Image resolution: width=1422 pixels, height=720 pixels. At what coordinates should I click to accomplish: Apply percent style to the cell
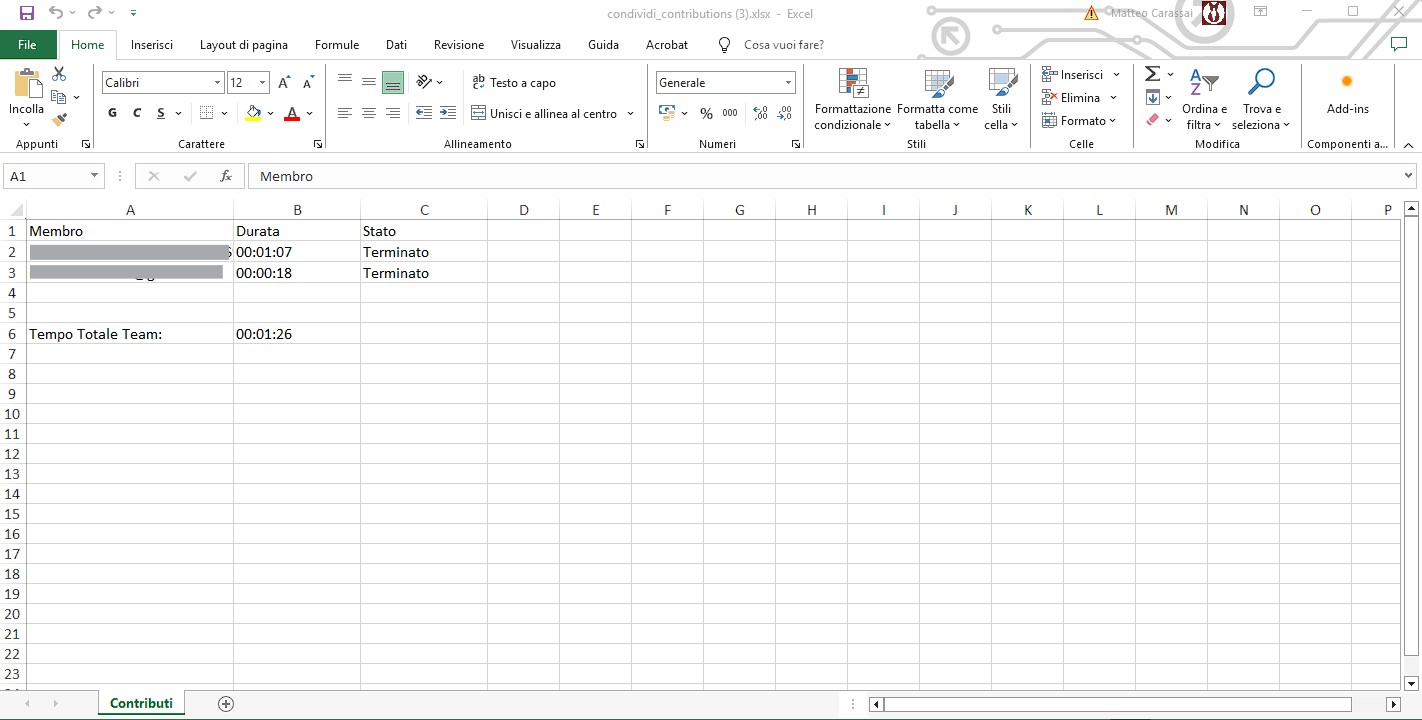click(x=706, y=114)
